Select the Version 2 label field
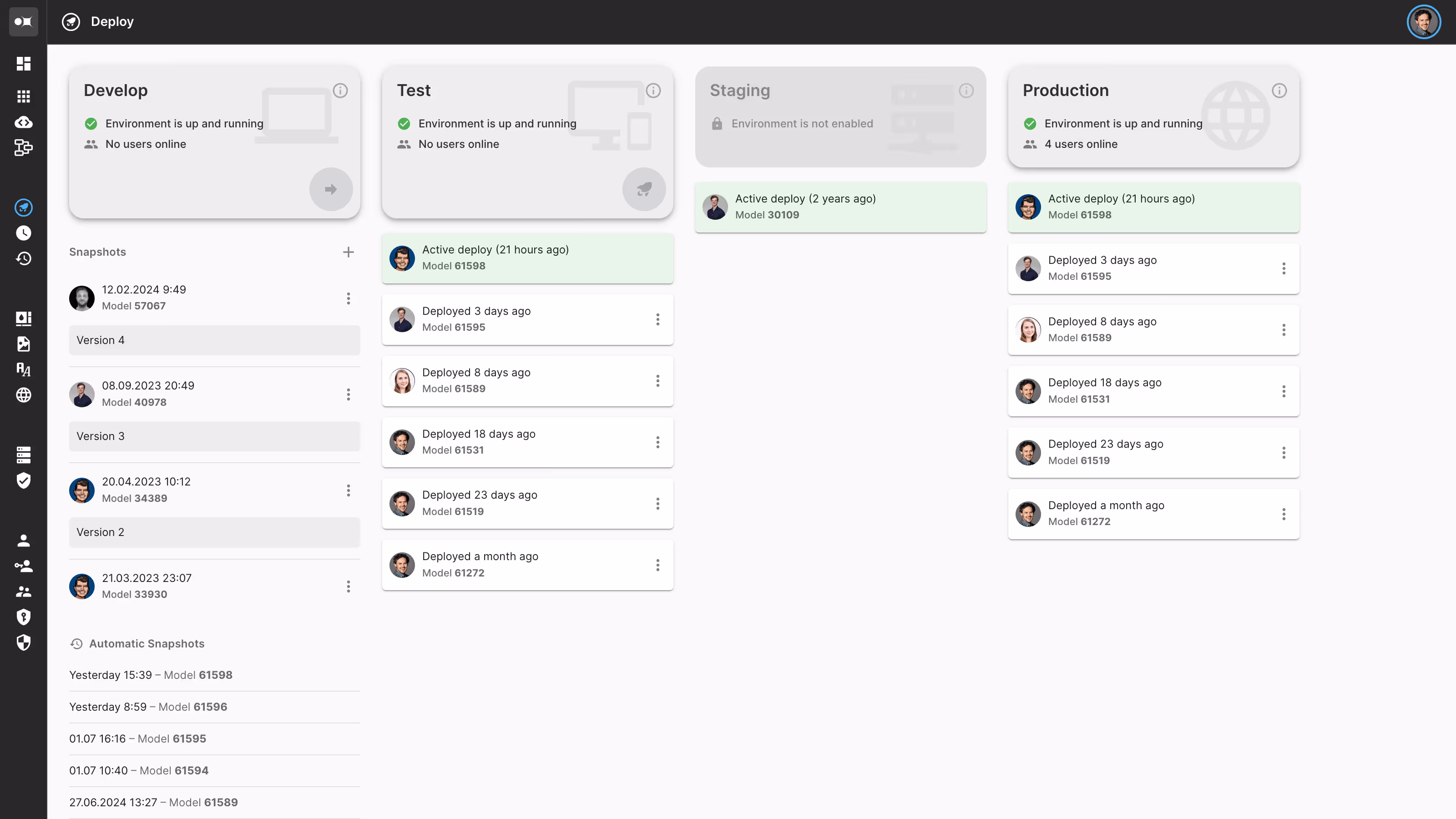 [214, 532]
